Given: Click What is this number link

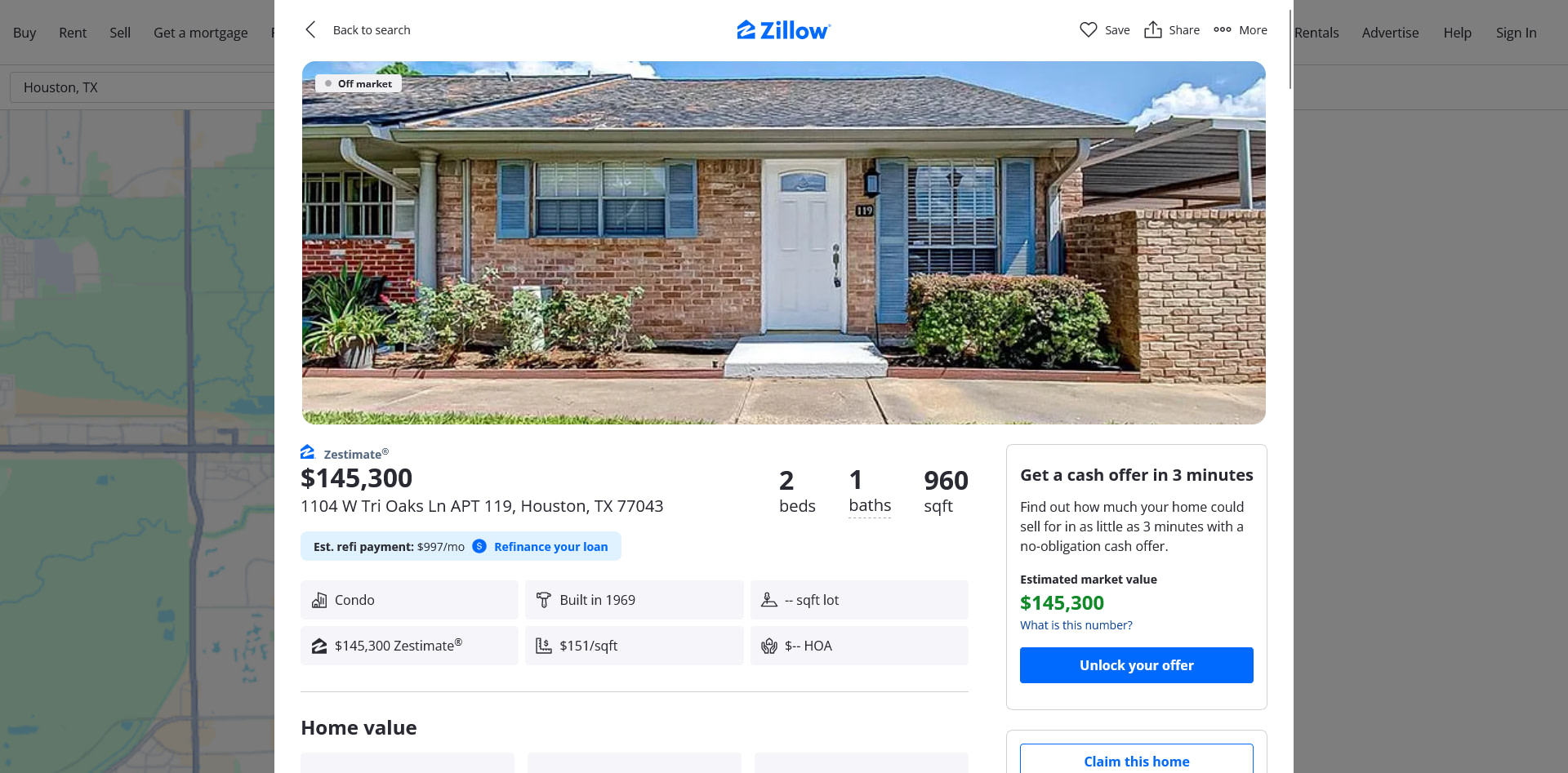Looking at the screenshot, I should point(1076,625).
